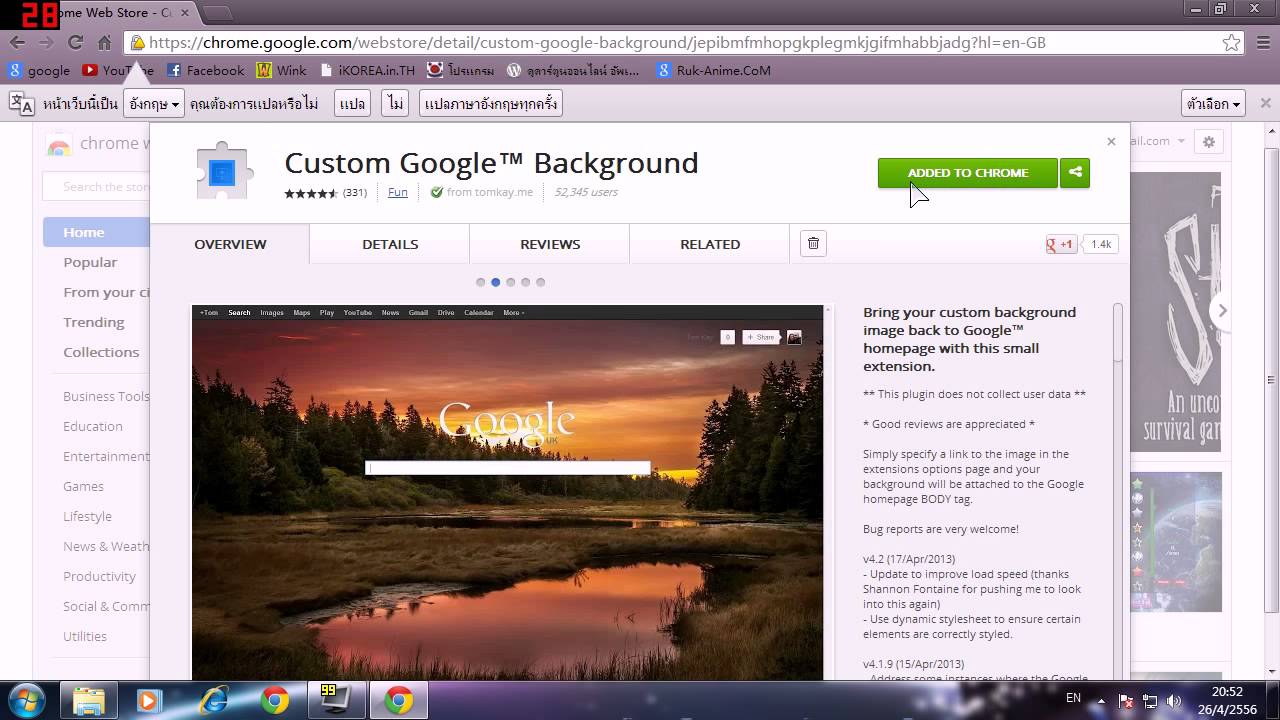Click the ไม่ (No) button

396,103
